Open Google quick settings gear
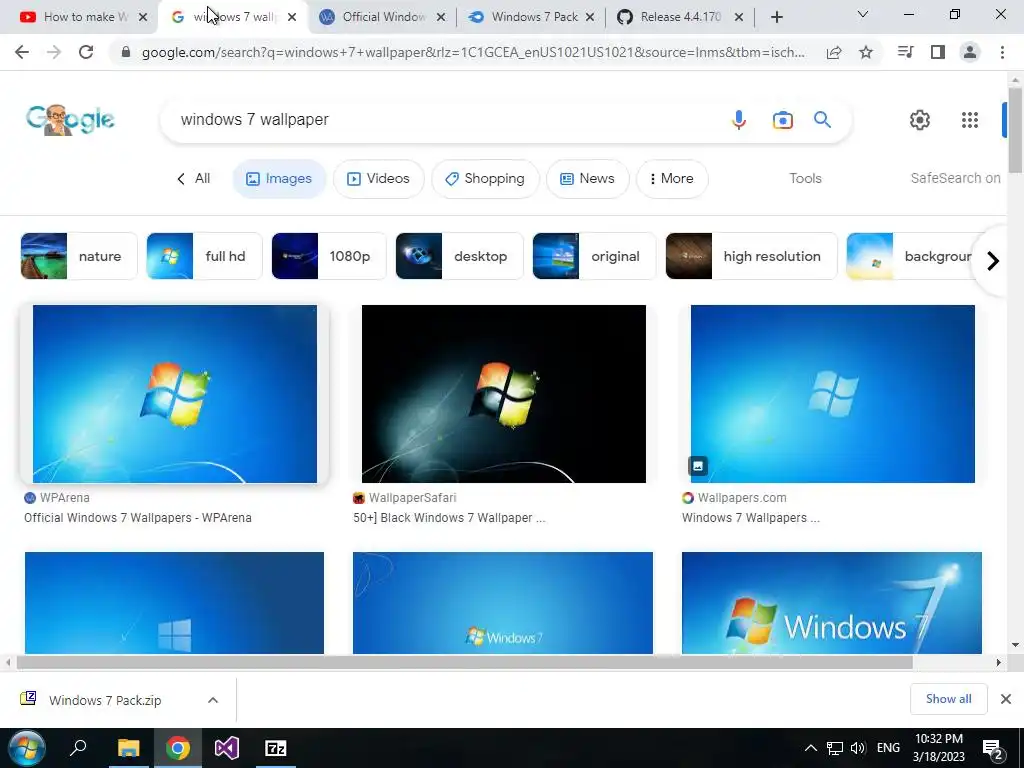 (x=920, y=120)
